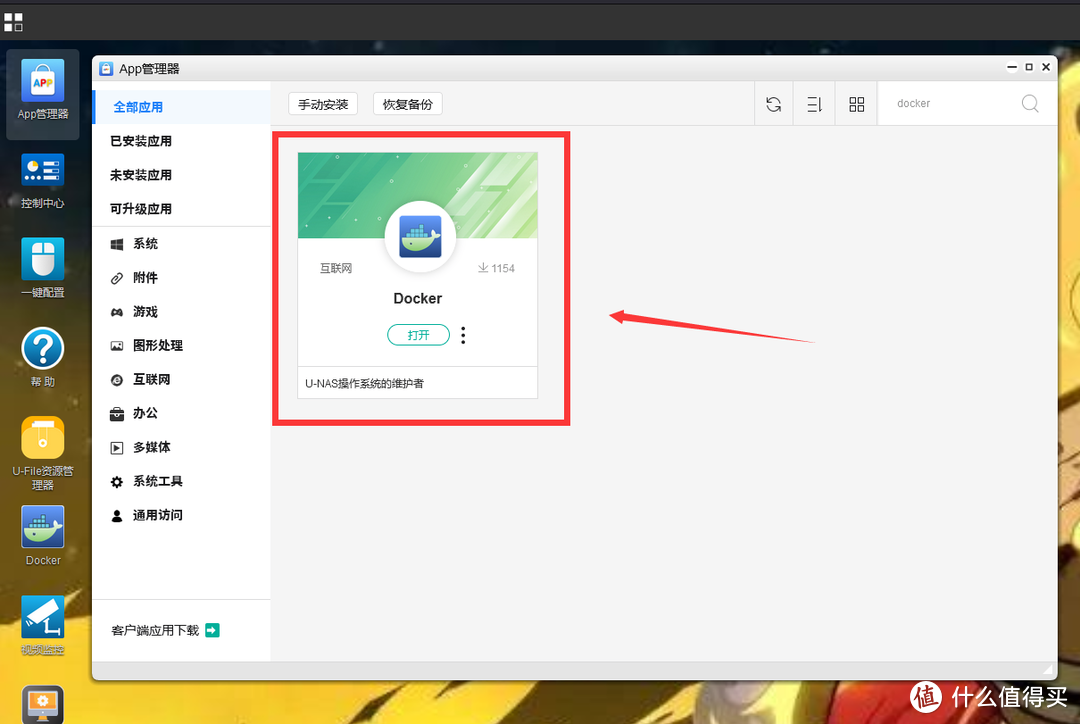Open the Docker card three-dot menu
The height and width of the screenshot is (724, 1080).
(x=463, y=335)
